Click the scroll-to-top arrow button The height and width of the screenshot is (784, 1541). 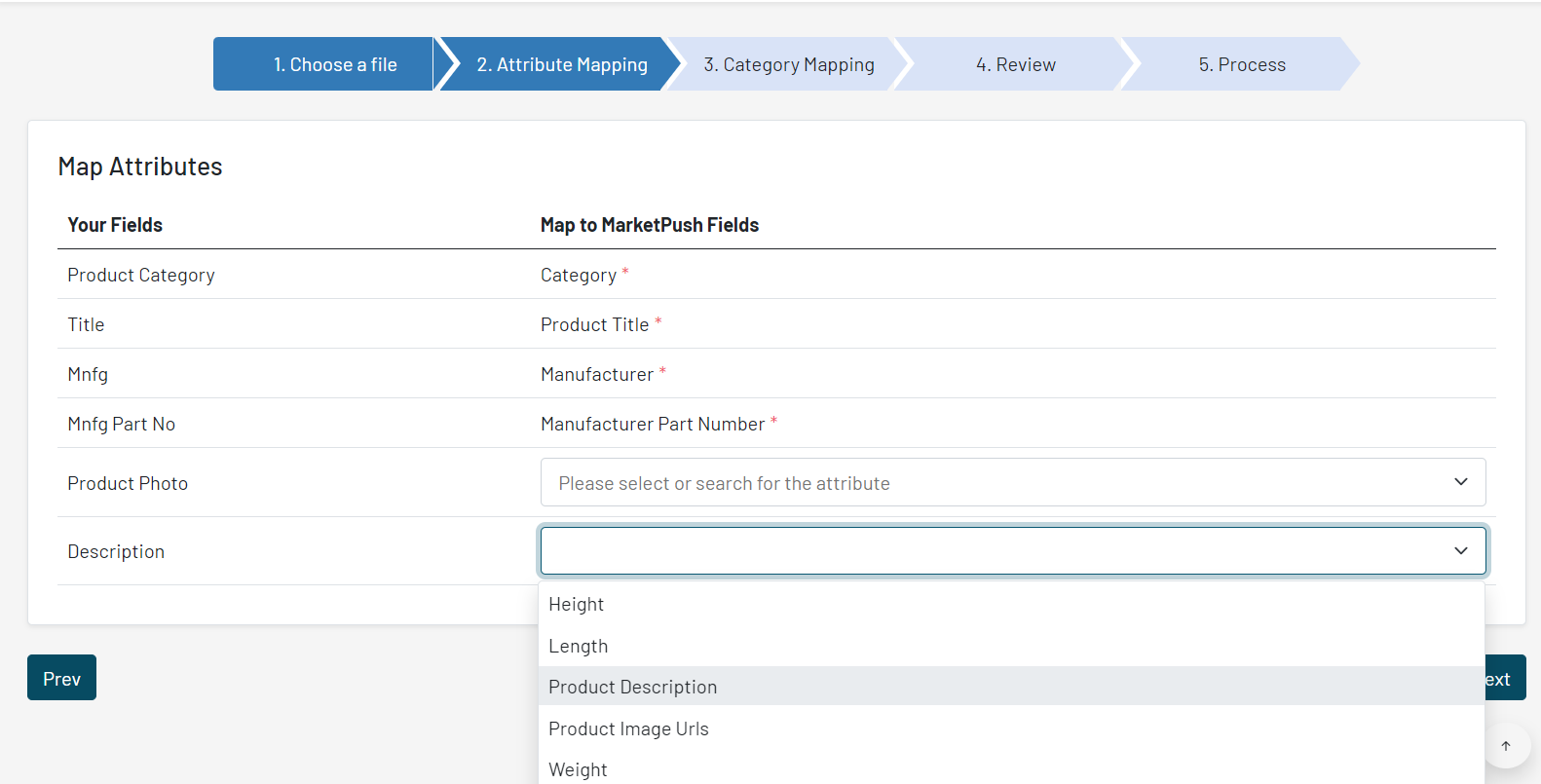(1506, 746)
